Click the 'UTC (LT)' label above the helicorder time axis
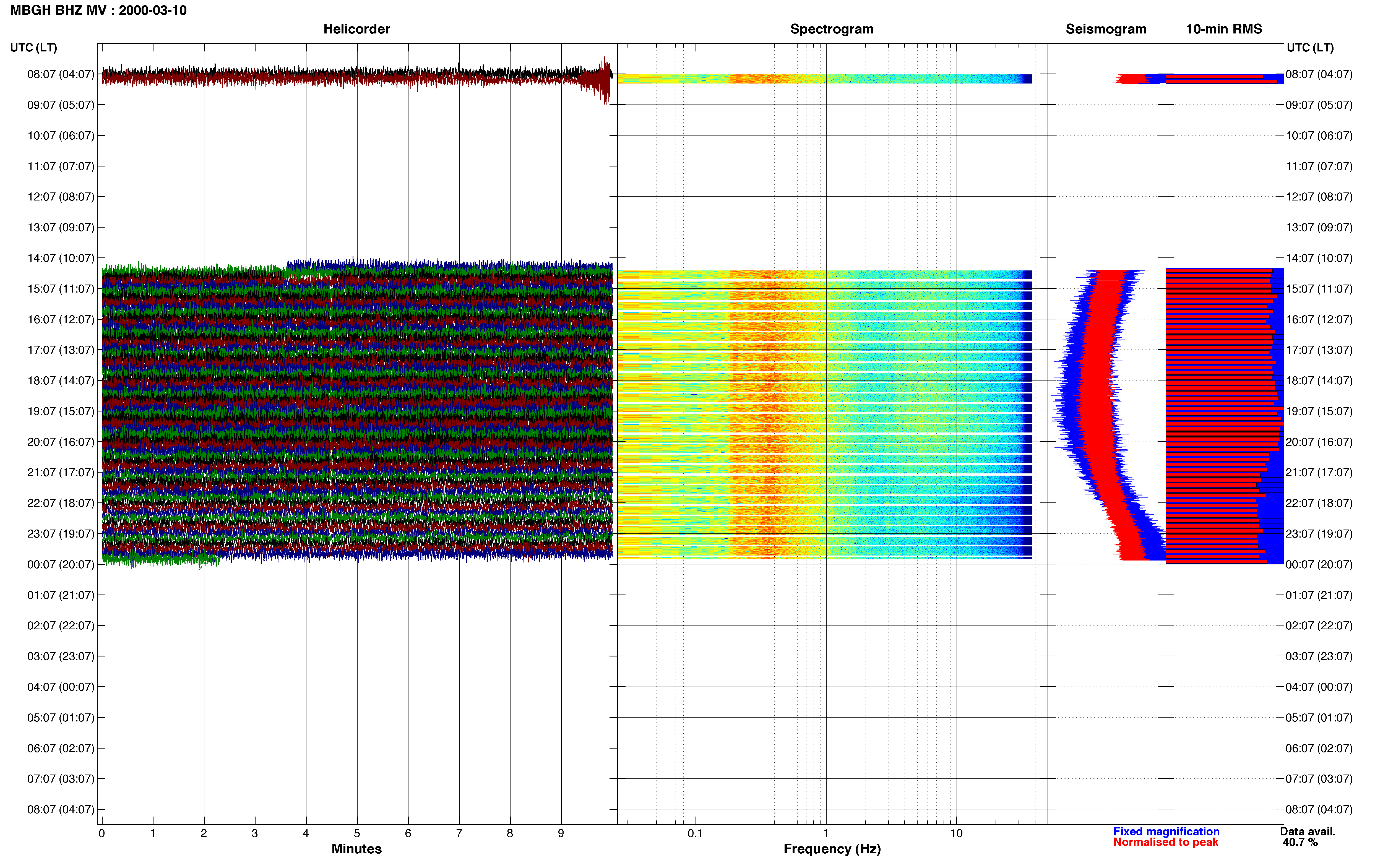 point(33,48)
